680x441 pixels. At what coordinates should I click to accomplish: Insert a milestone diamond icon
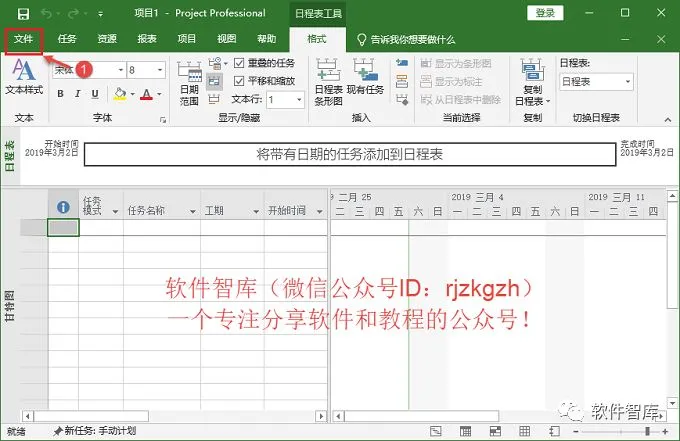[402, 99]
